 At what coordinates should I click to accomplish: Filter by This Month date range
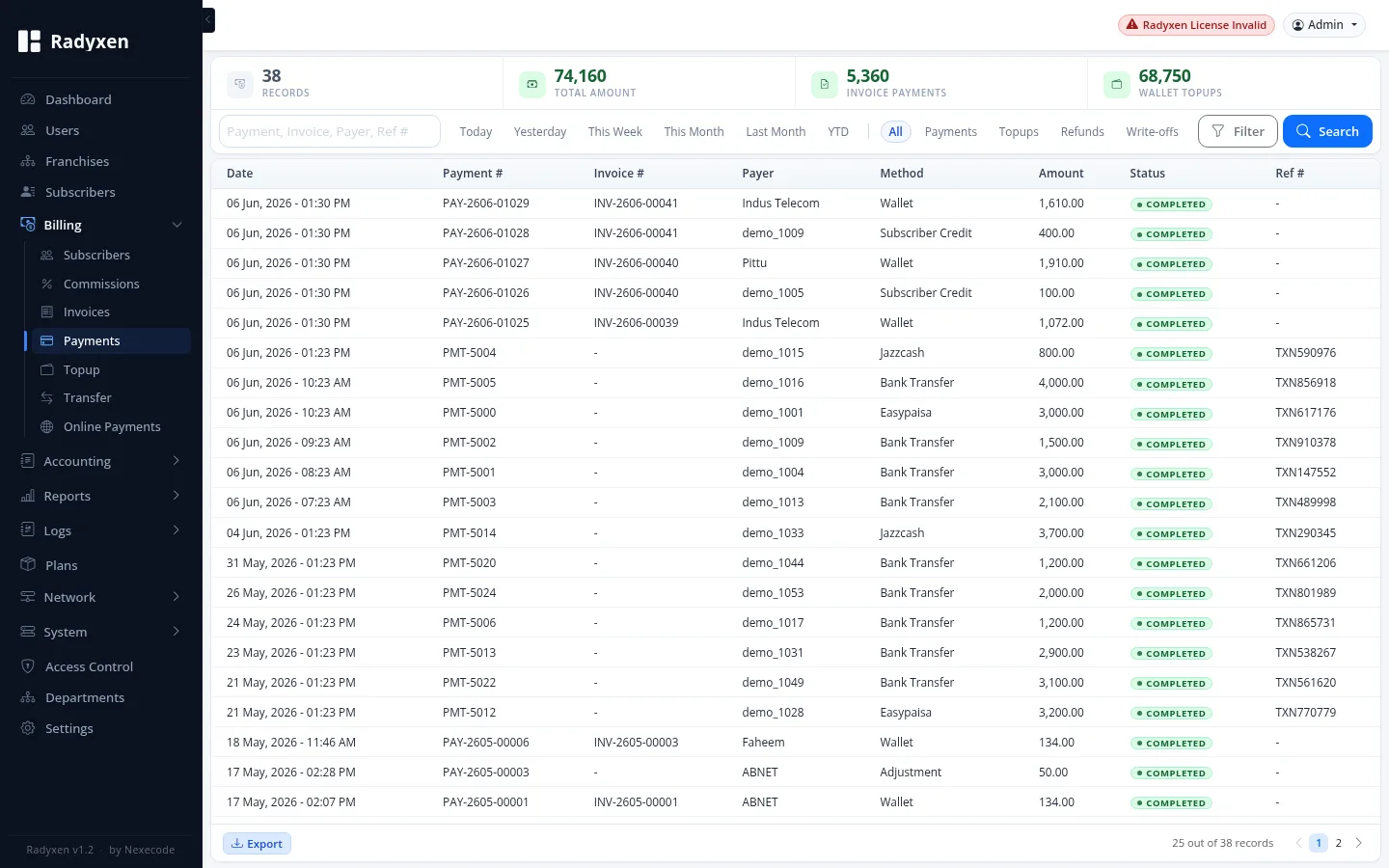coord(694,131)
